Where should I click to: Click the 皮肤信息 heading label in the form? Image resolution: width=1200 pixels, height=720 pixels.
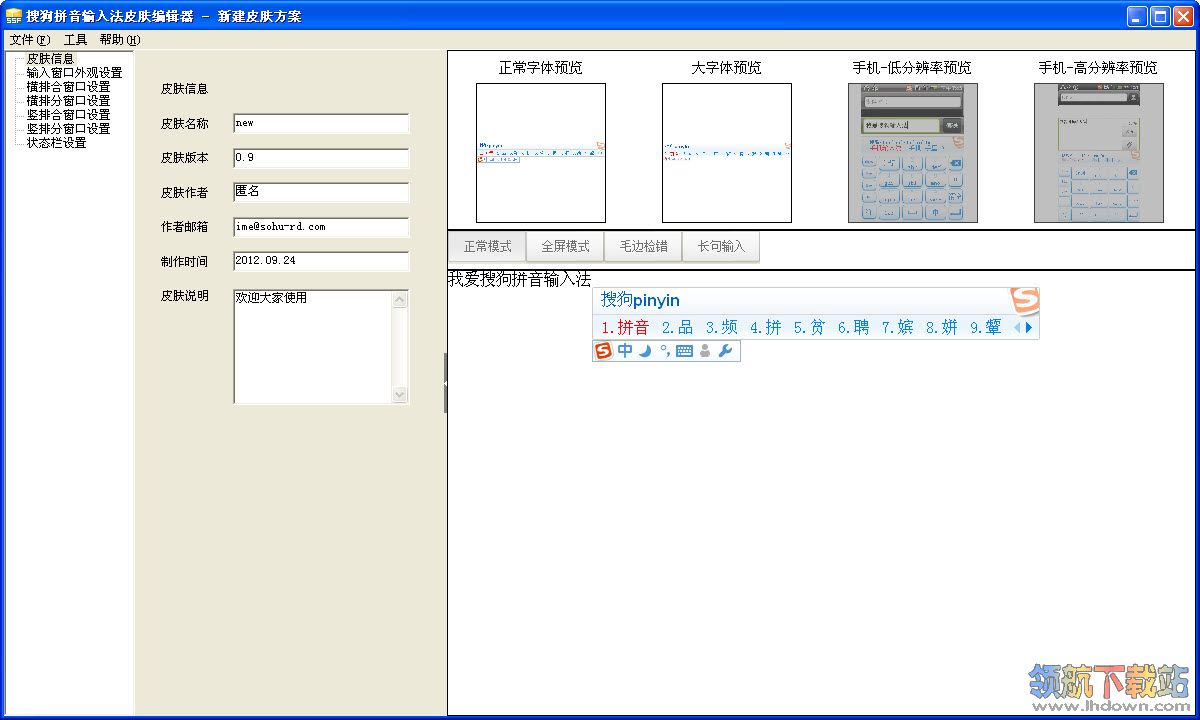(x=185, y=89)
